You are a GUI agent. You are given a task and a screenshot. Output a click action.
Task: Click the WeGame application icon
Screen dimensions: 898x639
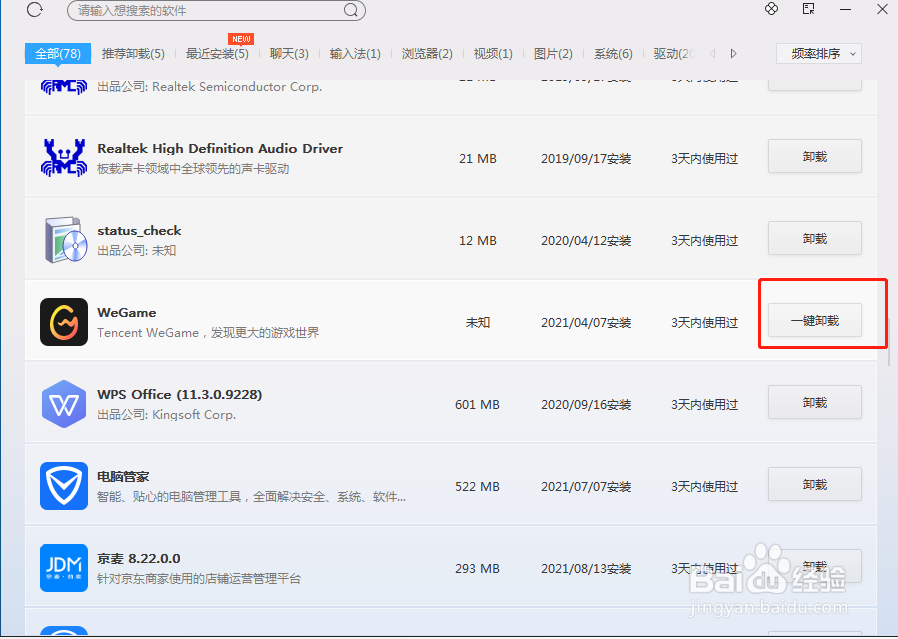pos(63,322)
